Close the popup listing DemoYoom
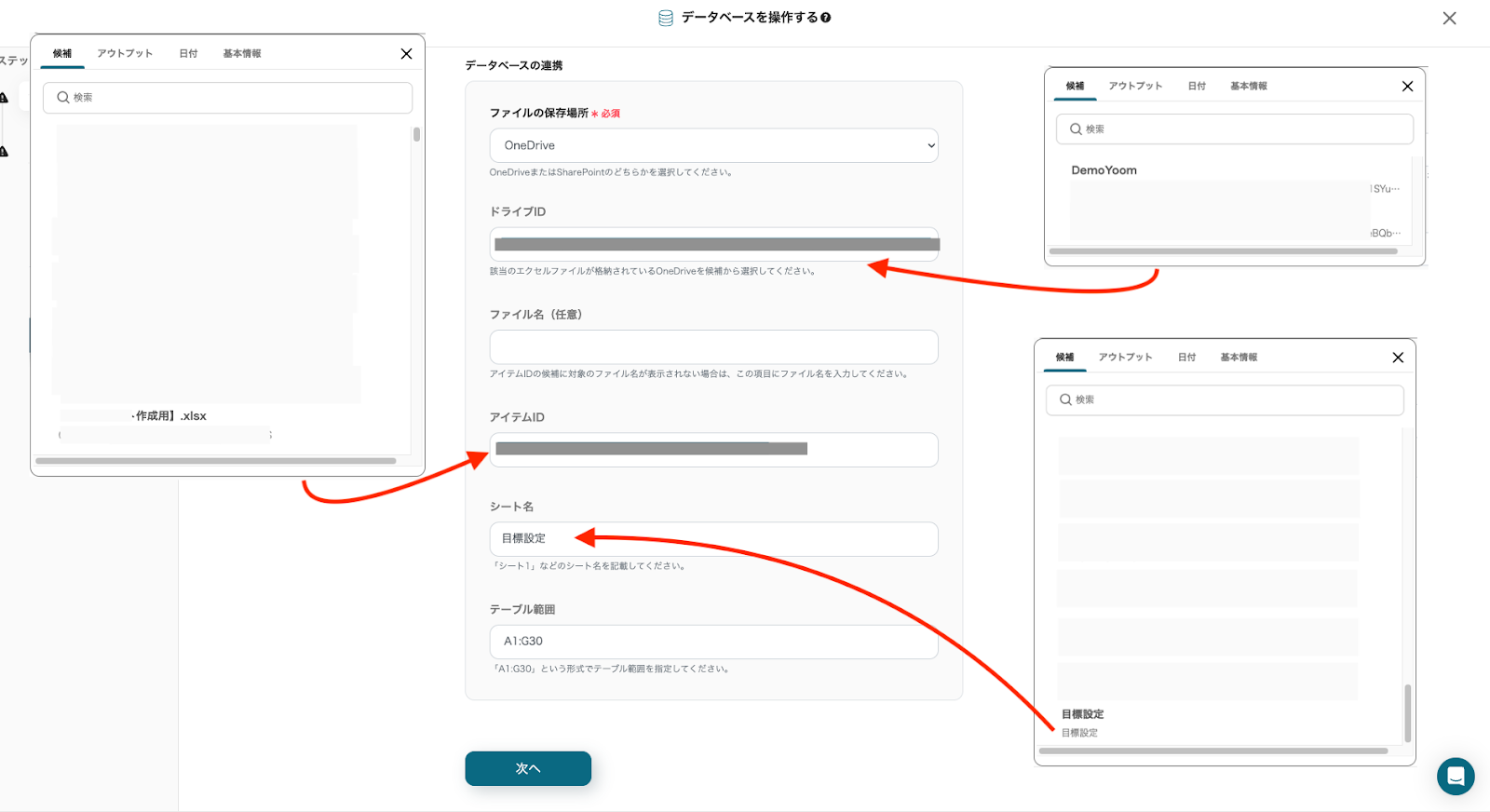Viewport: 1490px width, 812px height. click(1407, 87)
